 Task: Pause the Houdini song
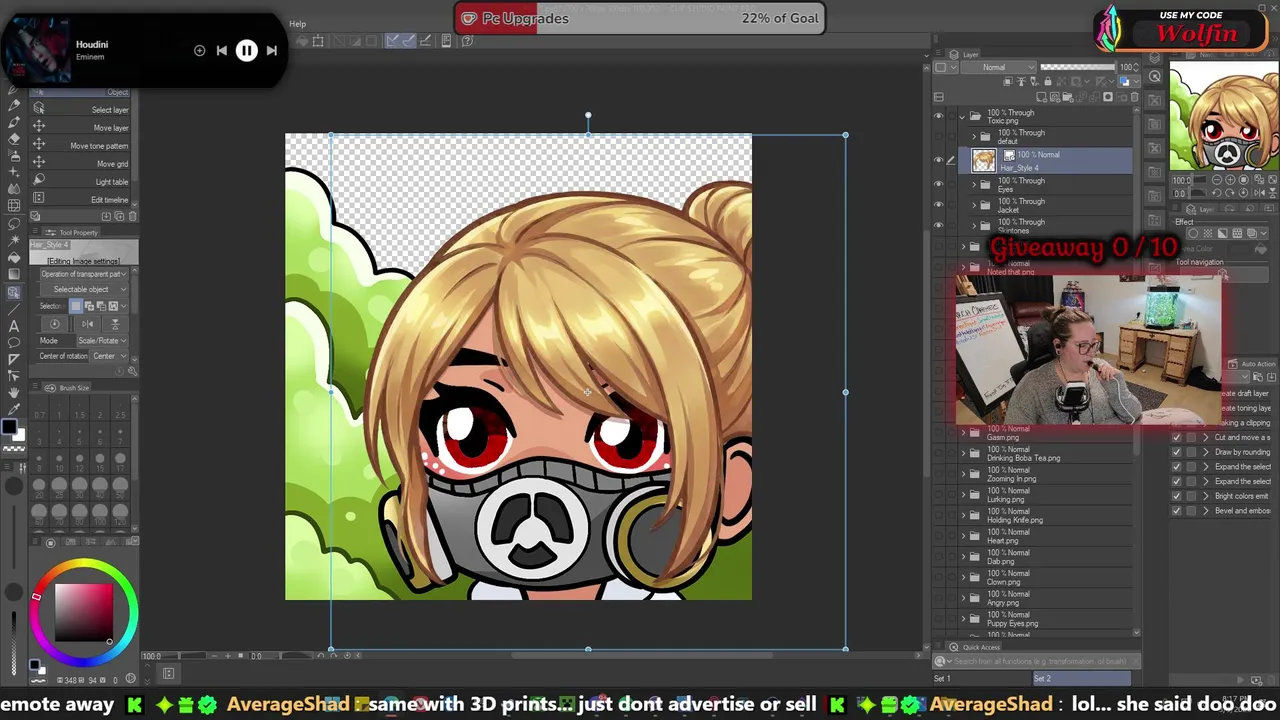(246, 50)
